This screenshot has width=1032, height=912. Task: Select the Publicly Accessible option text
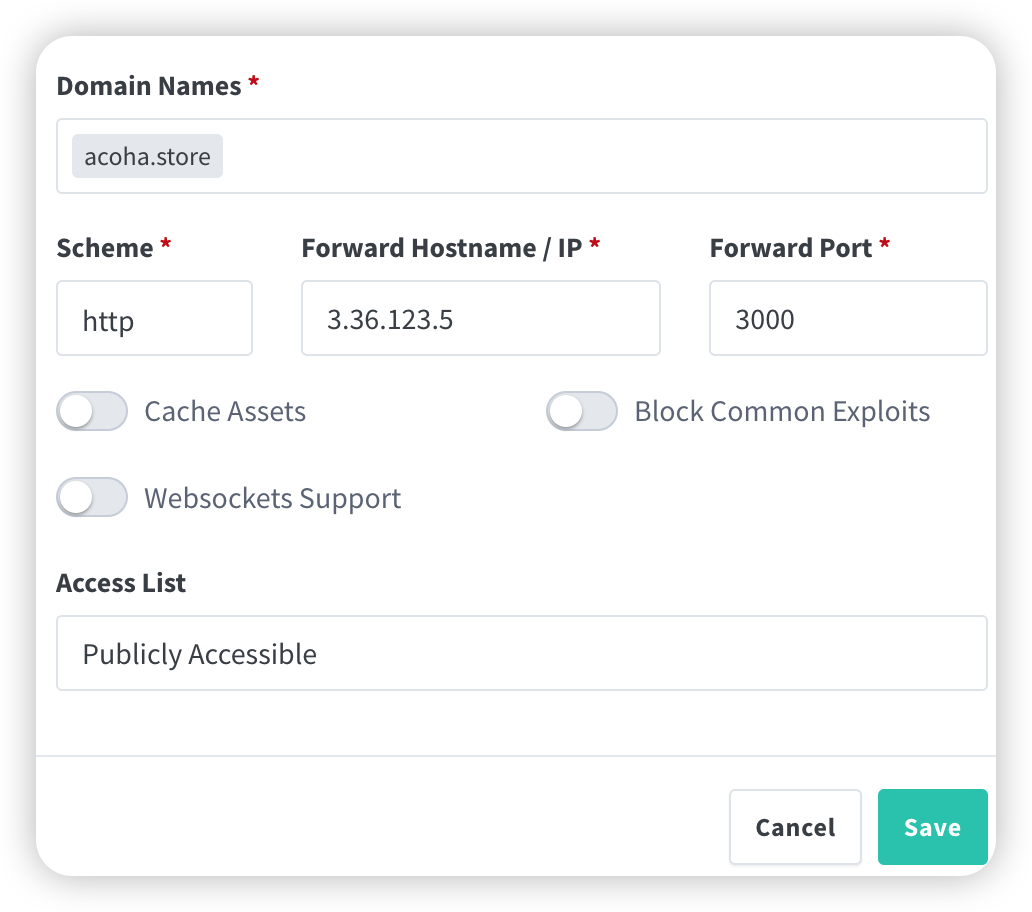pyautogui.click(x=199, y=655)
